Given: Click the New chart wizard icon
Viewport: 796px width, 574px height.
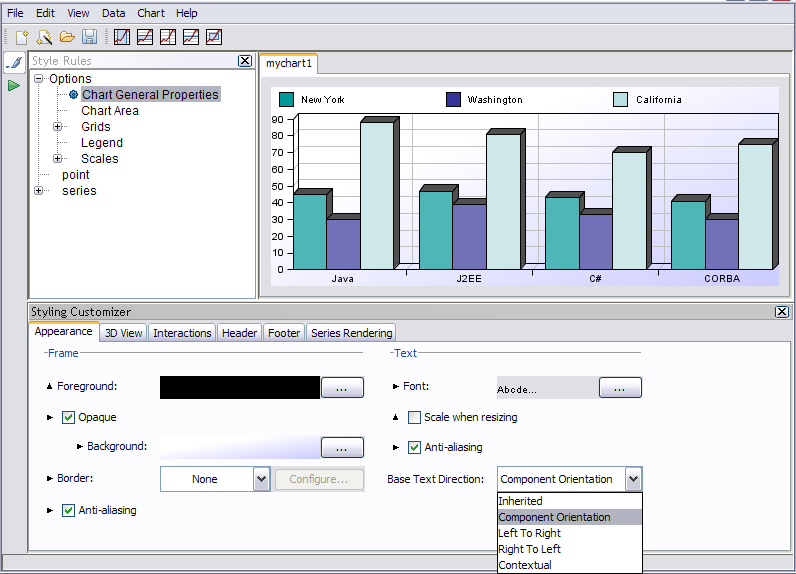Looking at the screenshot, I should pyautogui.click(x=44, y=37).
